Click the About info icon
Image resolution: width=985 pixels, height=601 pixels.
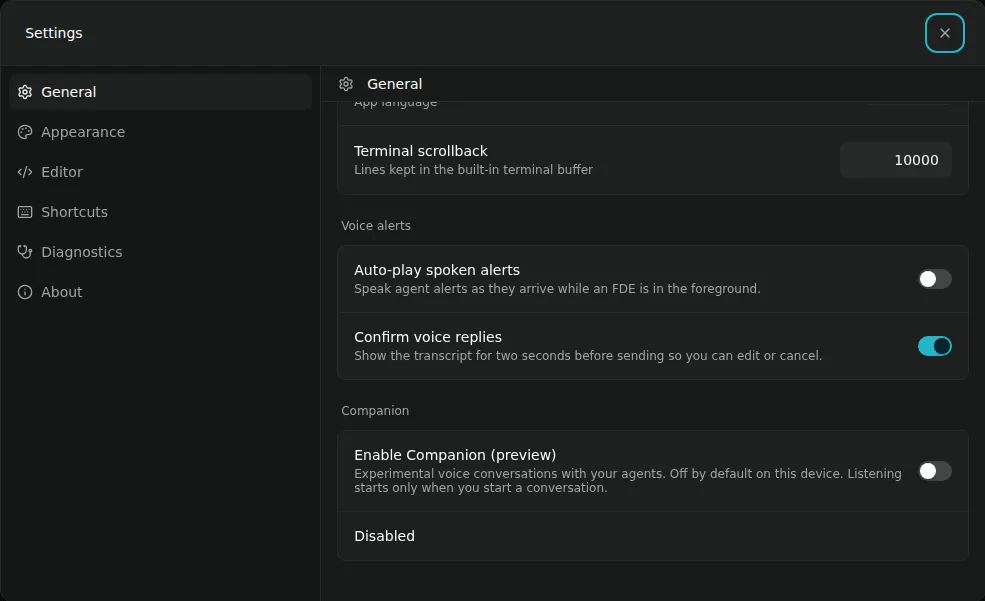tap(25, 292)
